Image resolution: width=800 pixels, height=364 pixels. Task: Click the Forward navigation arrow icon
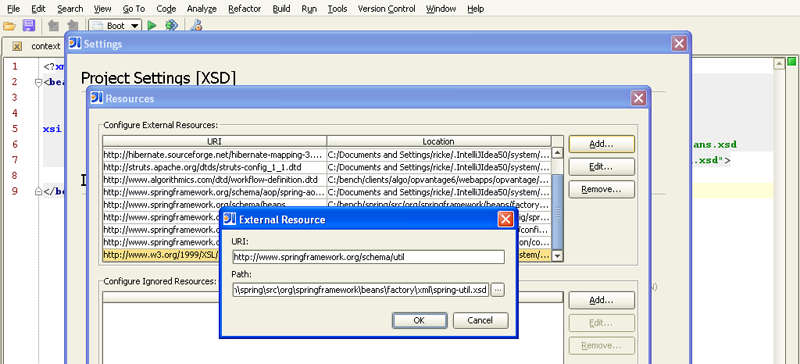click(x=72, y=26)
